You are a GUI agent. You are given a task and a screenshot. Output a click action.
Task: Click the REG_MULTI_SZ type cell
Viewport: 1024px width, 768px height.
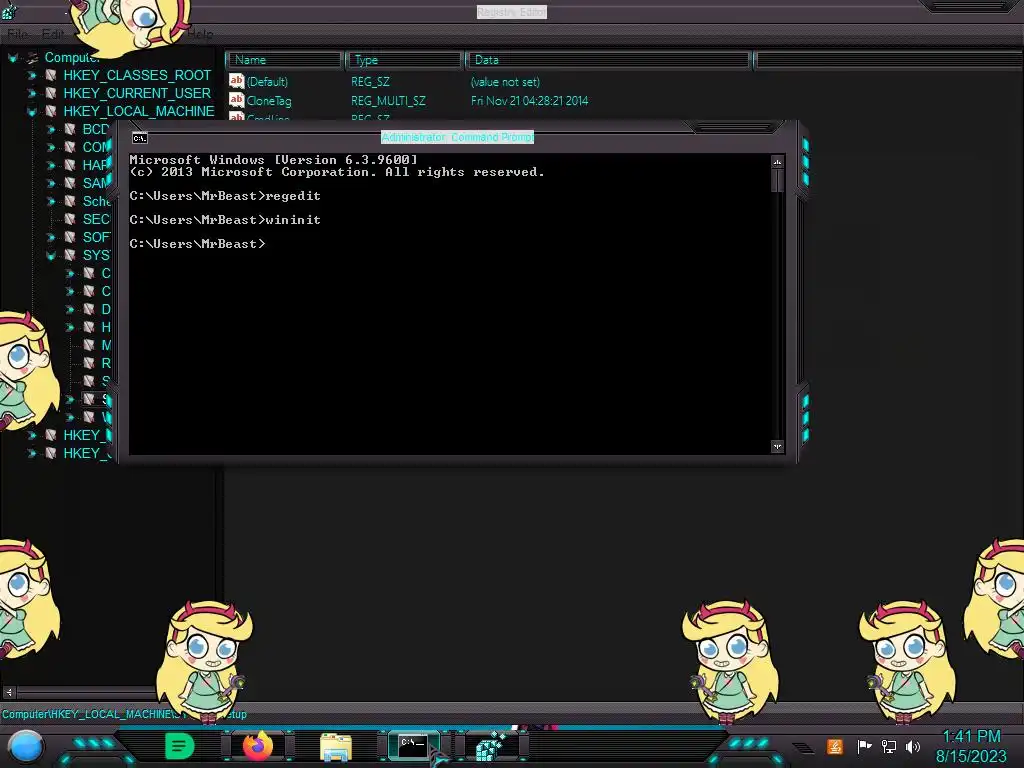click(388, 101)
